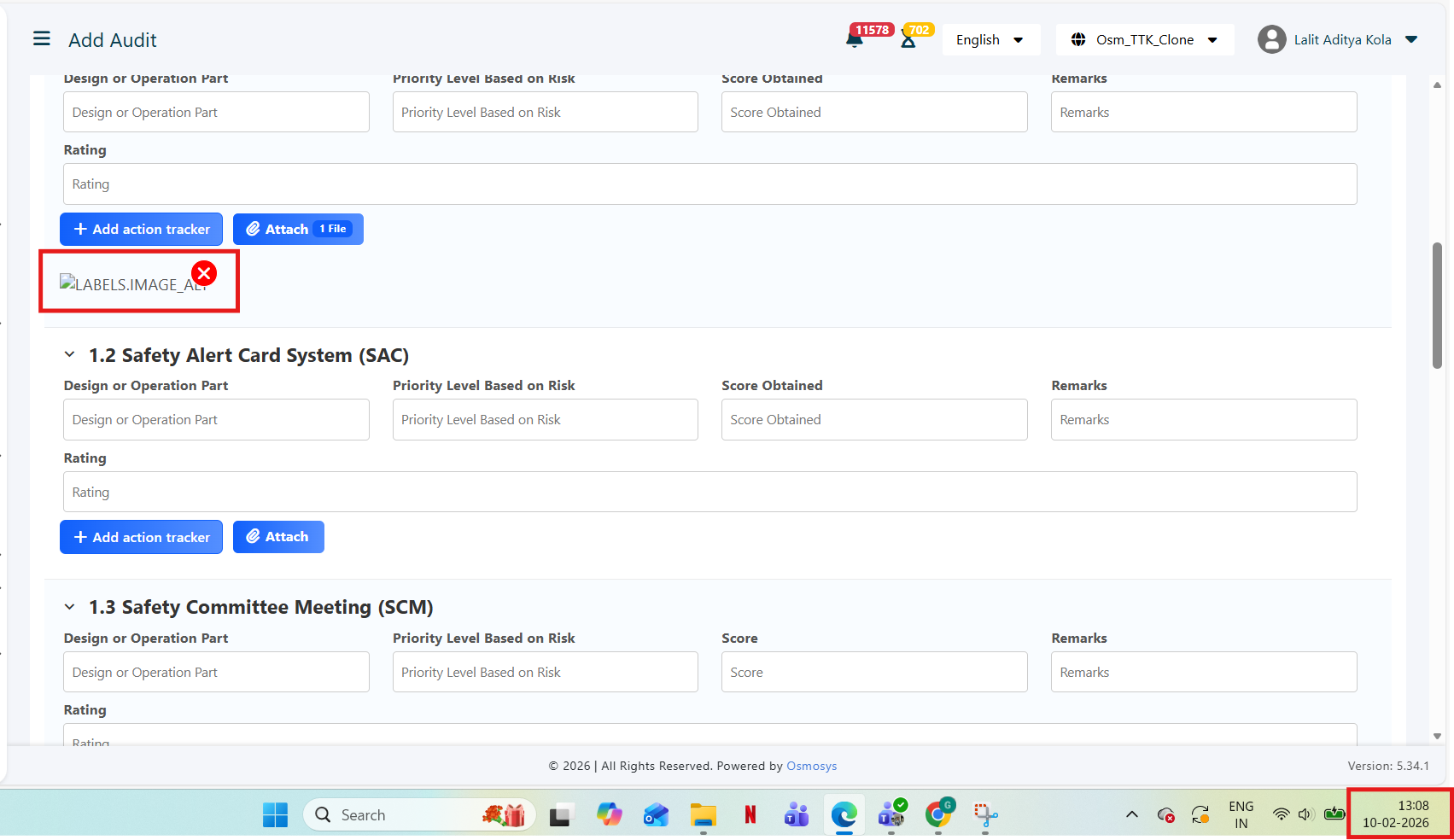Collapse the 1.3 Safety Committee Meeting section

pyautogui.click(x=70, y=607)
